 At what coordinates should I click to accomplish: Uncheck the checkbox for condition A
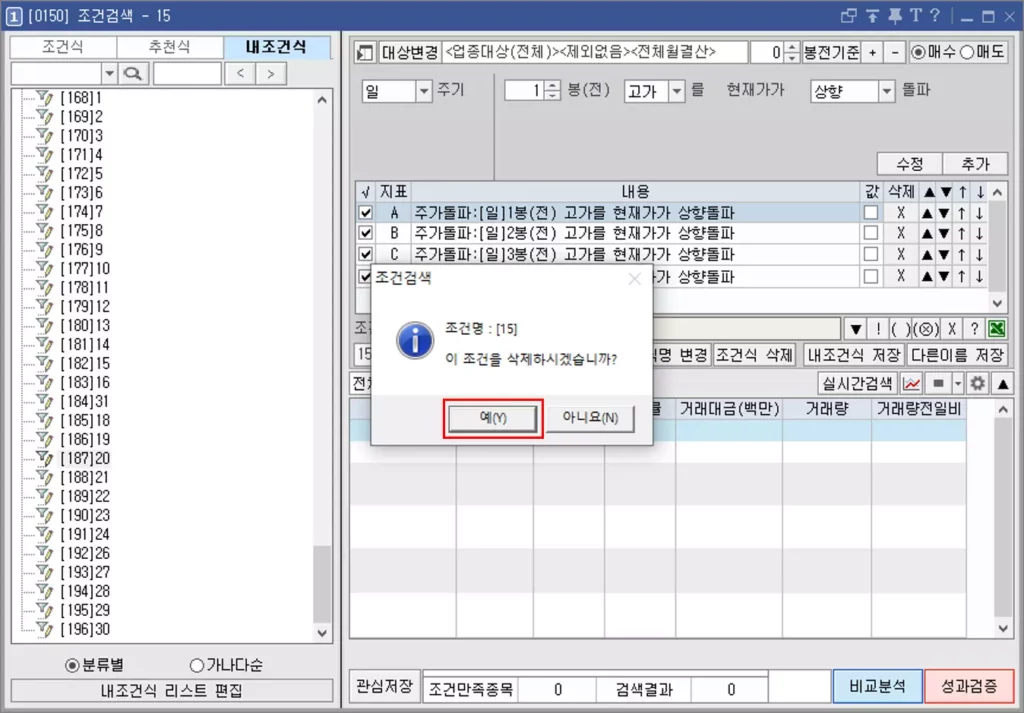tap(366, 213)
